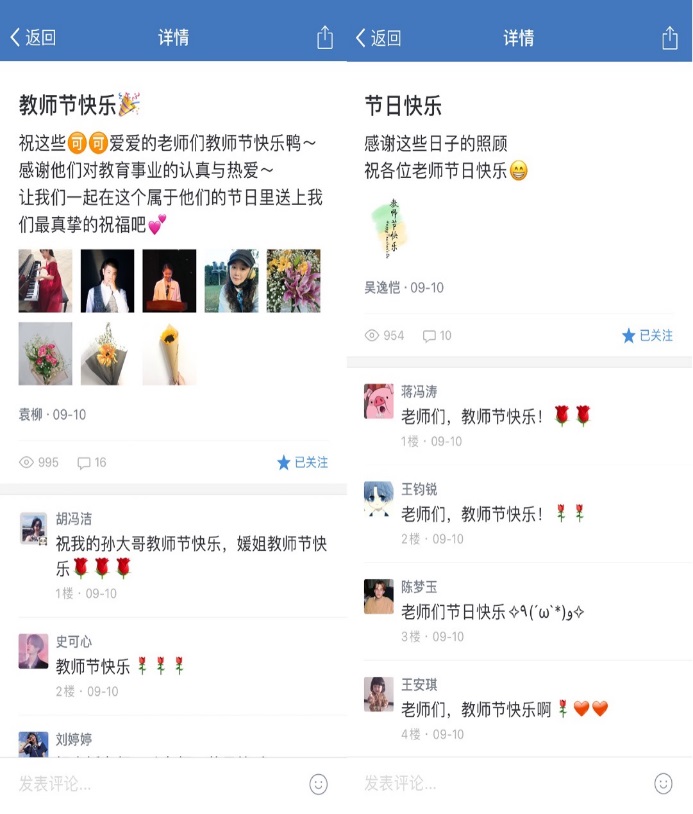The height and width of the screenshot is (814, 693).
Task: Open the sunflower bouquet photo thumbnail
Action: 169,354
